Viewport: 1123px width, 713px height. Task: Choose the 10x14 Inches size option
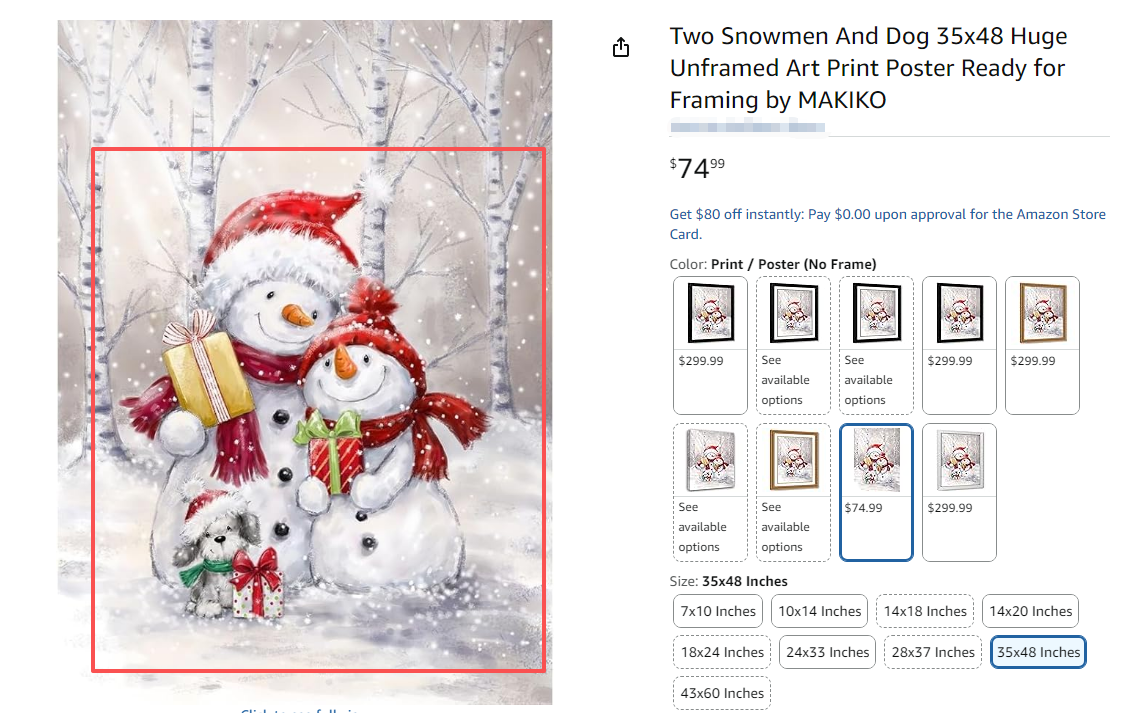[819, 611]
